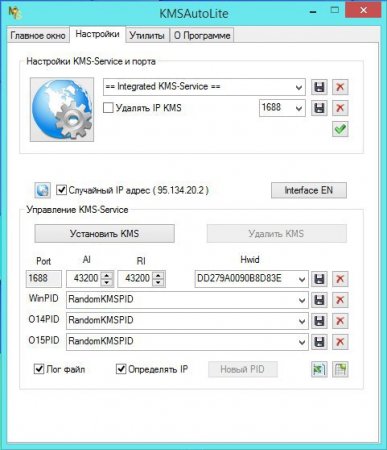
Task: Click the Удалить KMS button
Action: pyautogui.click(x=276, y=233)
